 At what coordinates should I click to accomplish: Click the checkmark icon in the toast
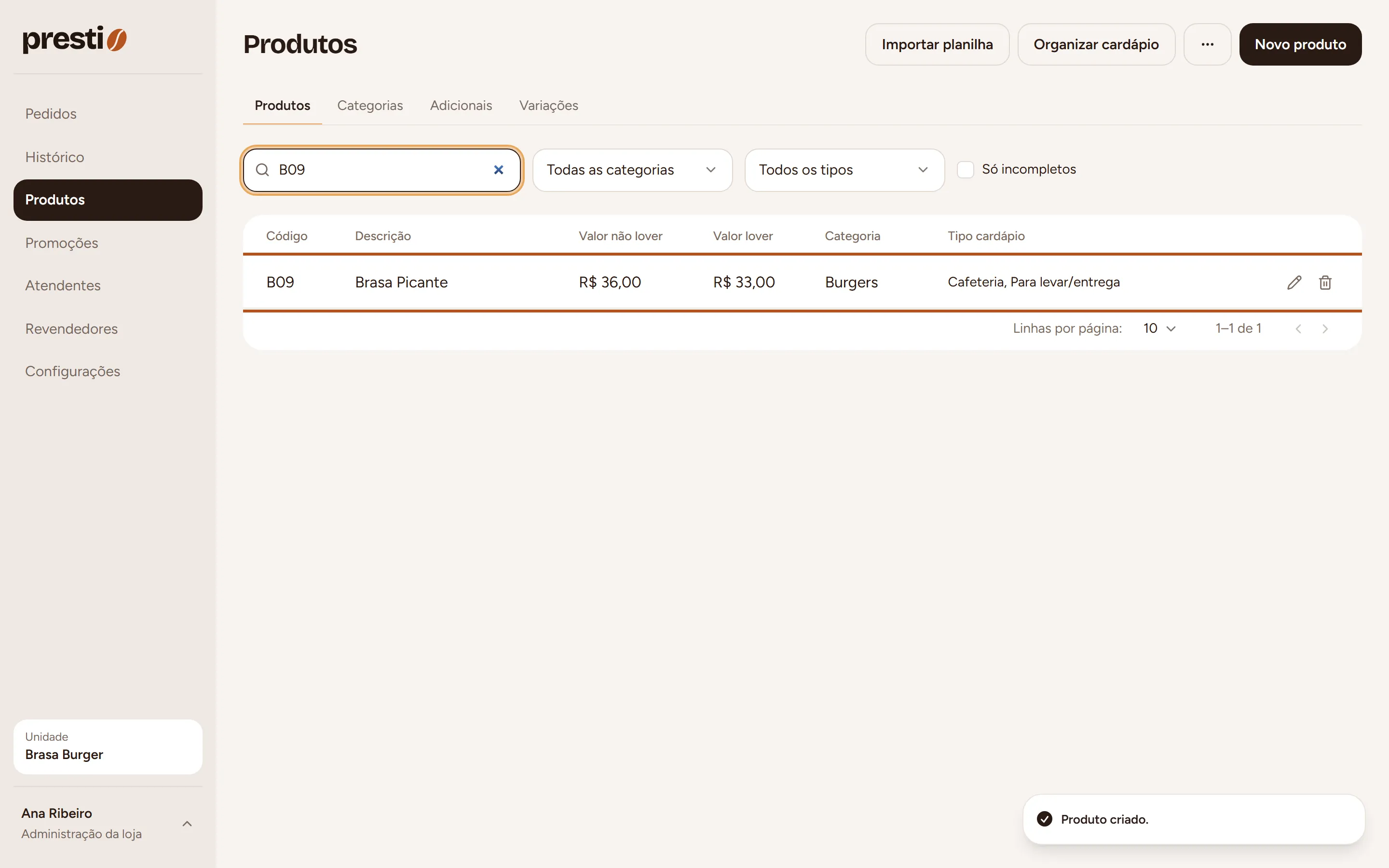[1045, 819]
